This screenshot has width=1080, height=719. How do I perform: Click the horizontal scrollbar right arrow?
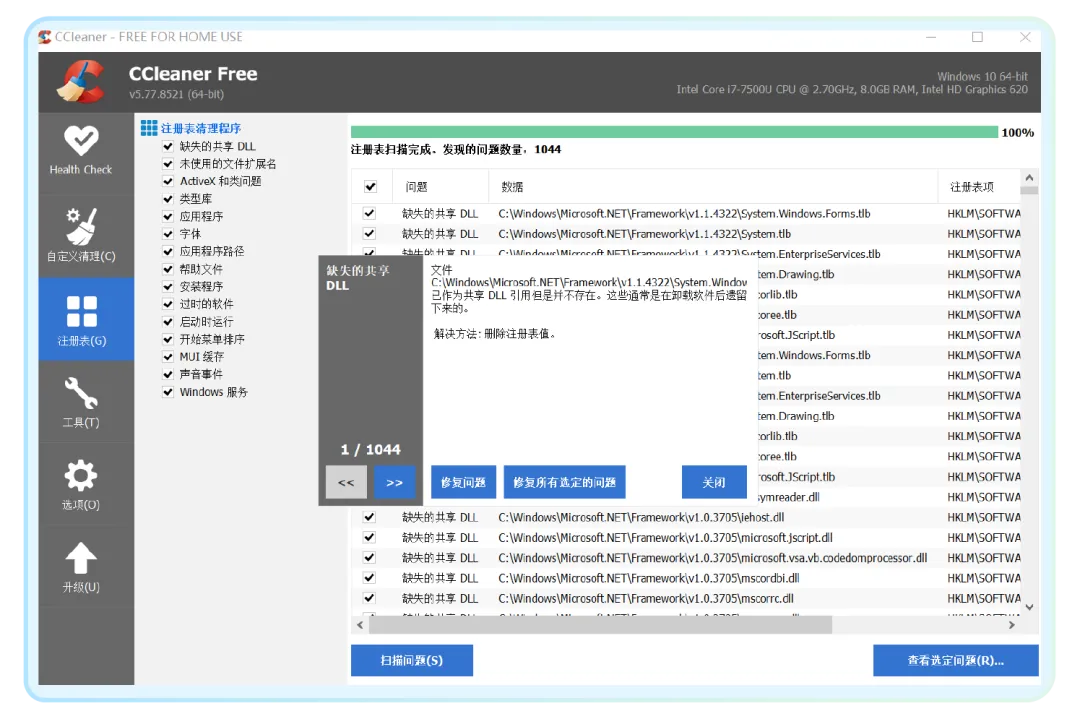[1012, 625]
